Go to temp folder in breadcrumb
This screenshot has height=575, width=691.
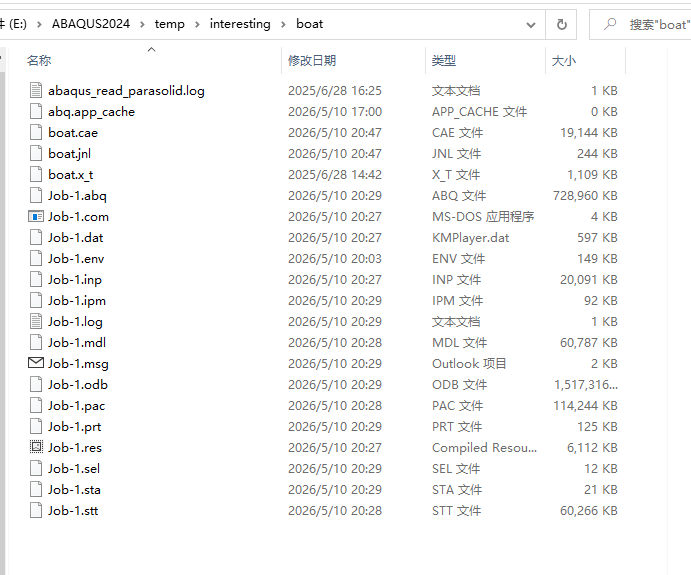170,24
